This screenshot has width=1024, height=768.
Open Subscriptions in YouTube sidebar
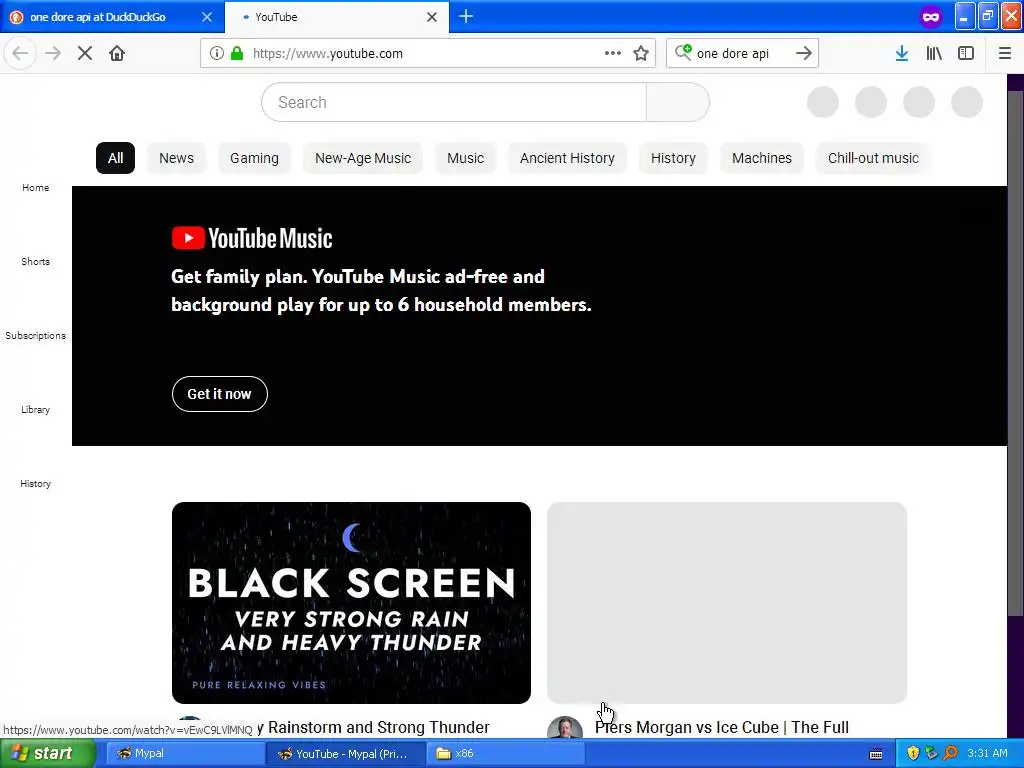click(x=35, y=336)
